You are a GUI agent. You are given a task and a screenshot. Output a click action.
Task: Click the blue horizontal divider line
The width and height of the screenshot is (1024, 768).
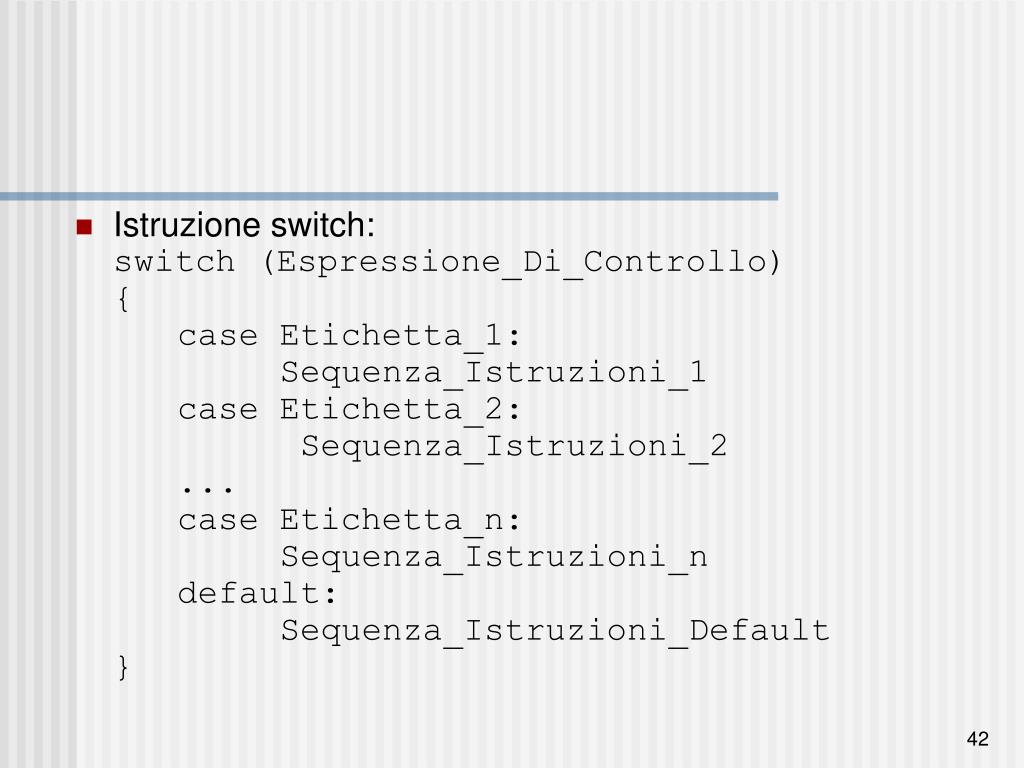pos(389,196)
